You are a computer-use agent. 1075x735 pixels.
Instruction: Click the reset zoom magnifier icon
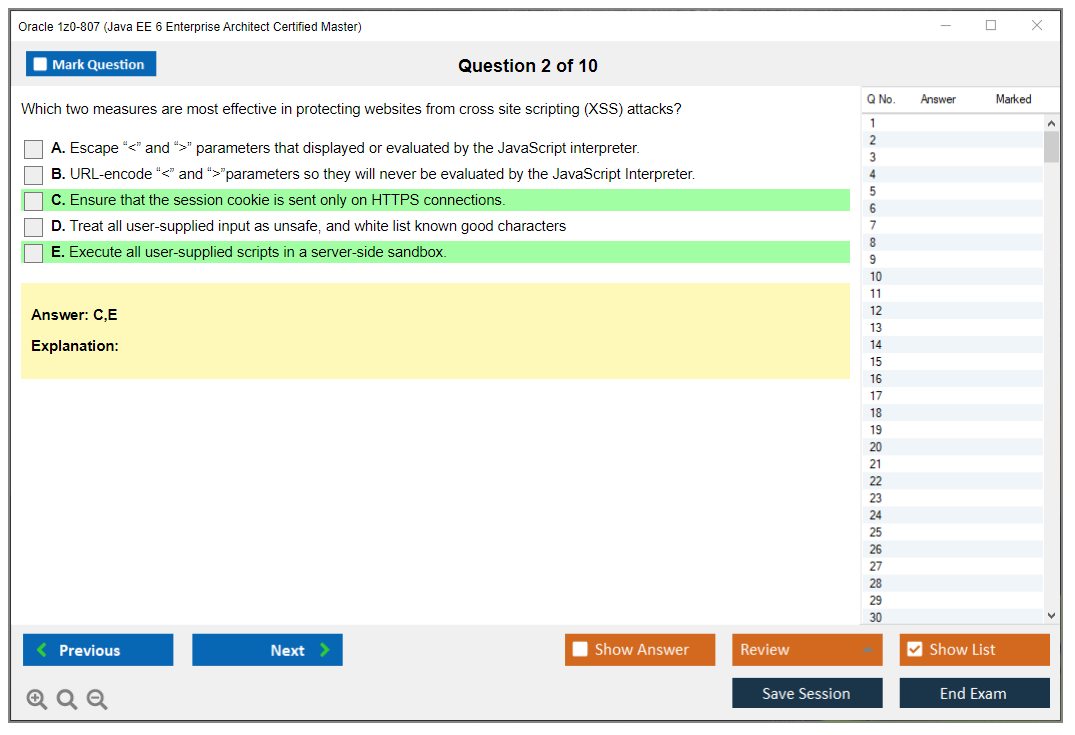pos(67,700)
